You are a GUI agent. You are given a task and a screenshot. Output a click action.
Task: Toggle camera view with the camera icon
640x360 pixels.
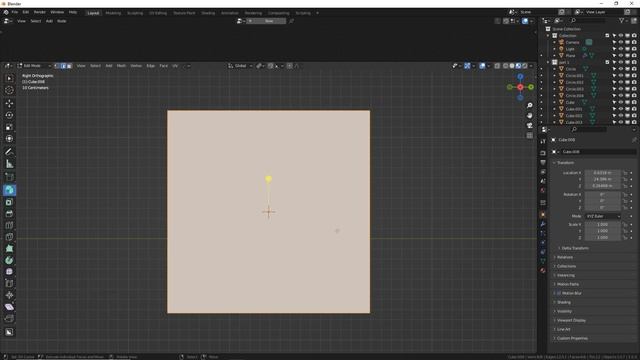click(529, 125)
